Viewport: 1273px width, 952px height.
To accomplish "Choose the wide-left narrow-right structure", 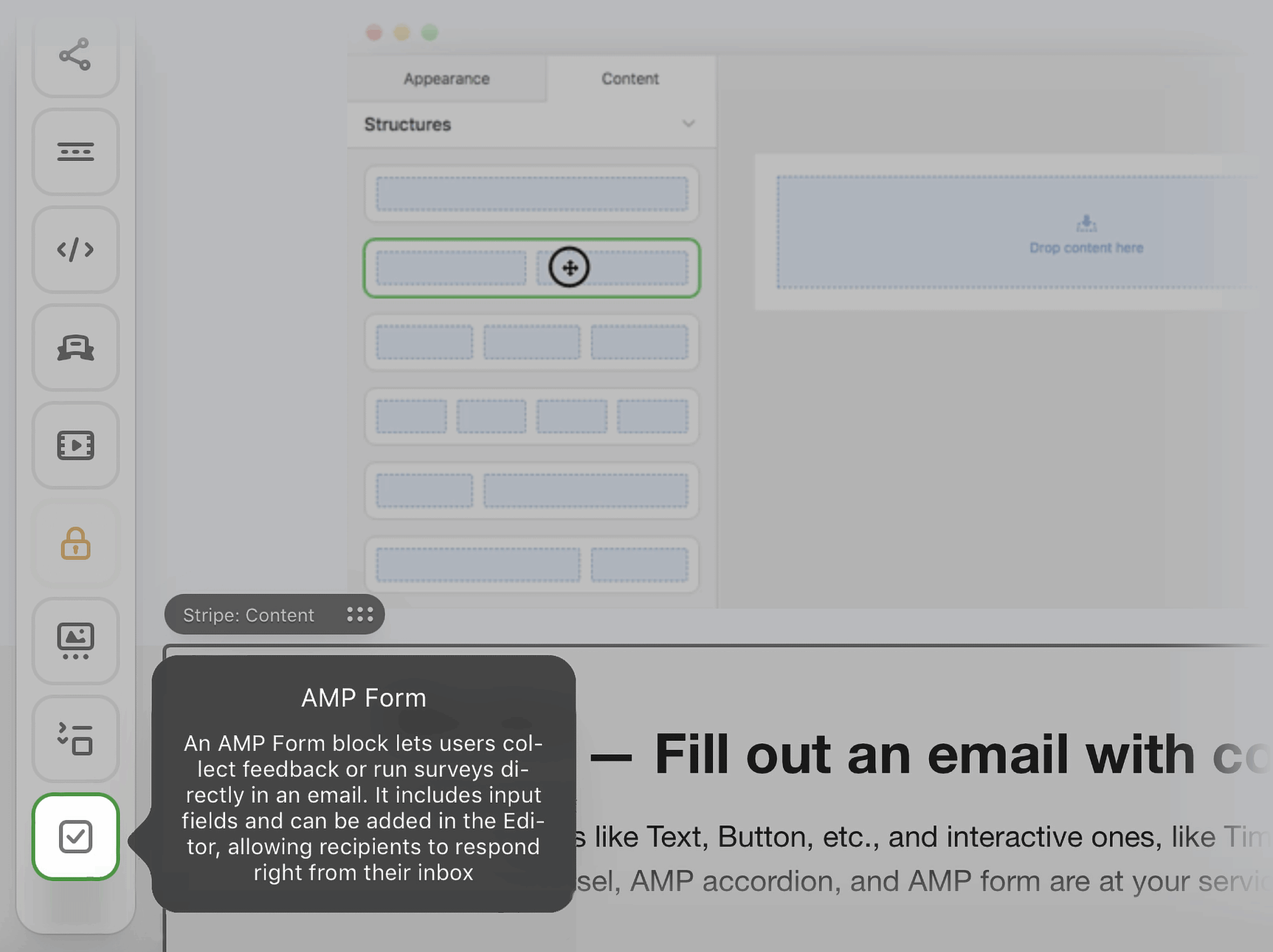I will tap(531, 564).
